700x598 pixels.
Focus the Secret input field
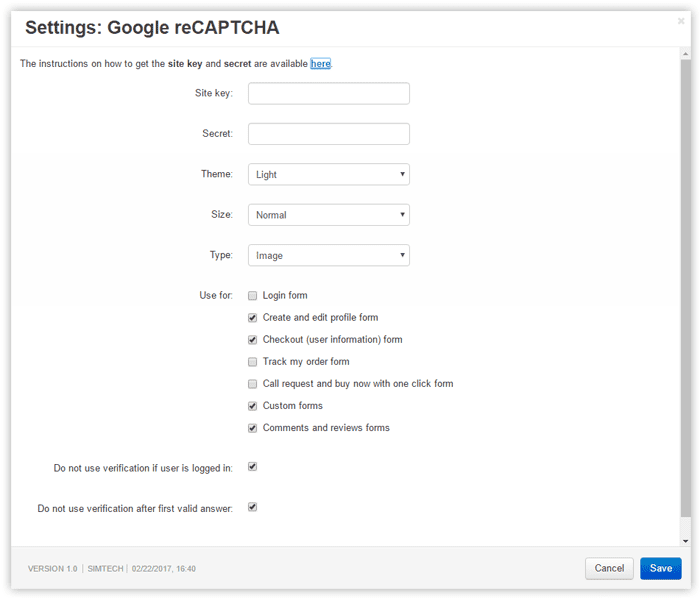(329, 134)
